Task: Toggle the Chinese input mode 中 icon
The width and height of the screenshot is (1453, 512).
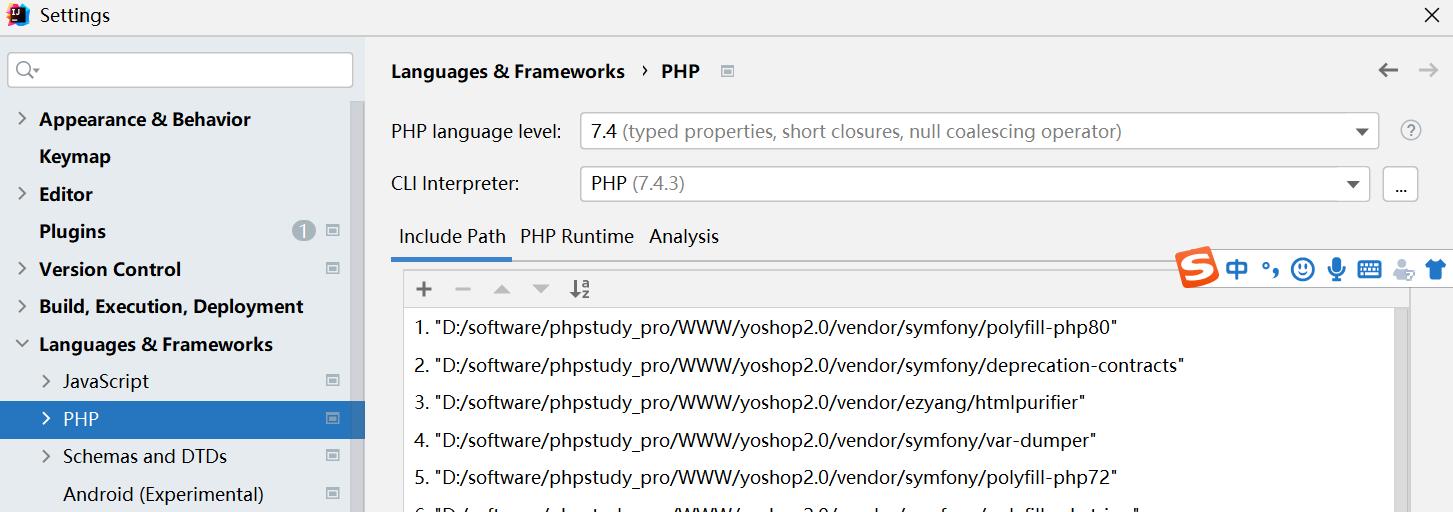Action: tap(1237, 269)
